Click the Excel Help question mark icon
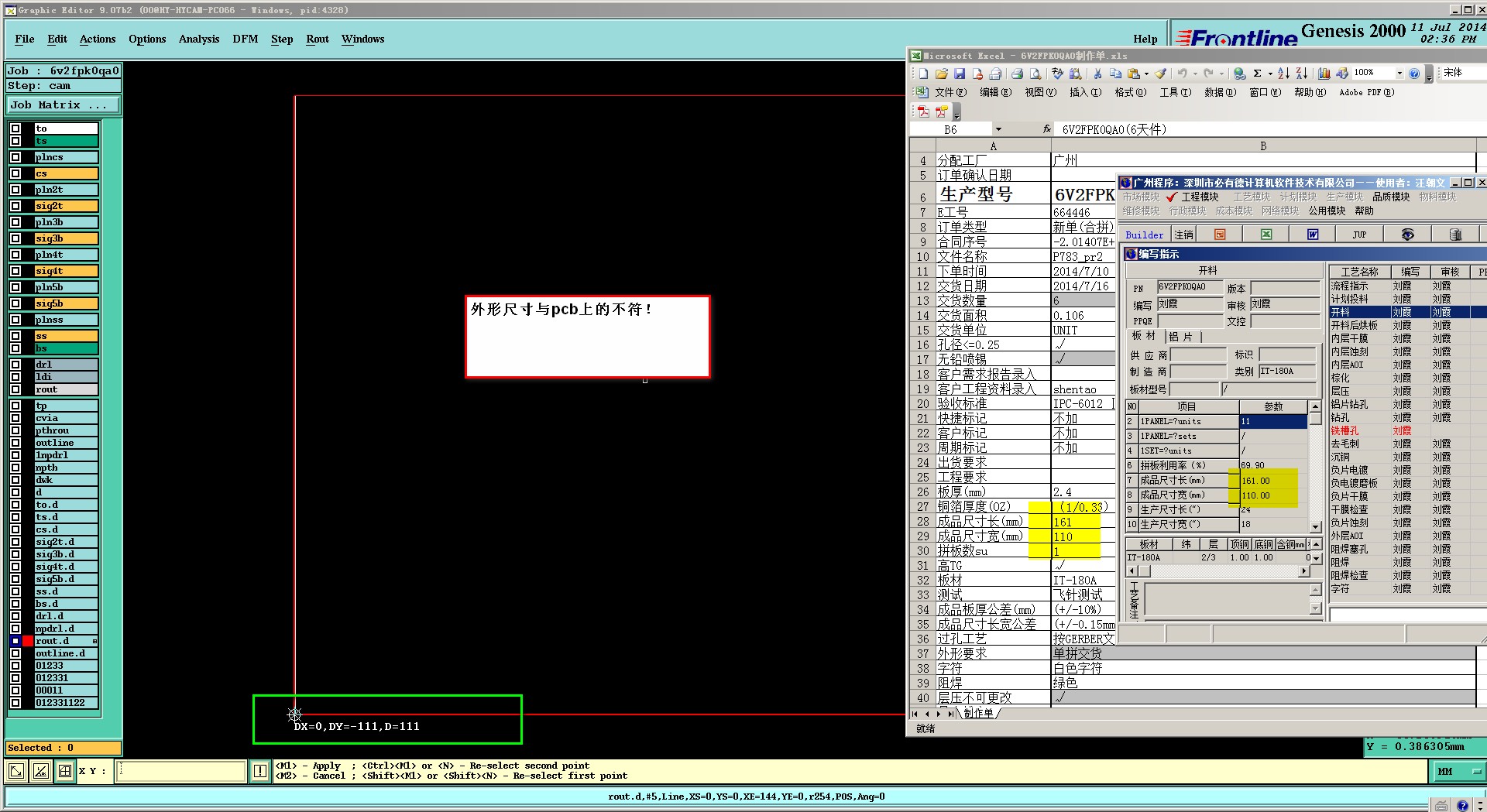1487x812 pixels. (x=1414, y=74)
